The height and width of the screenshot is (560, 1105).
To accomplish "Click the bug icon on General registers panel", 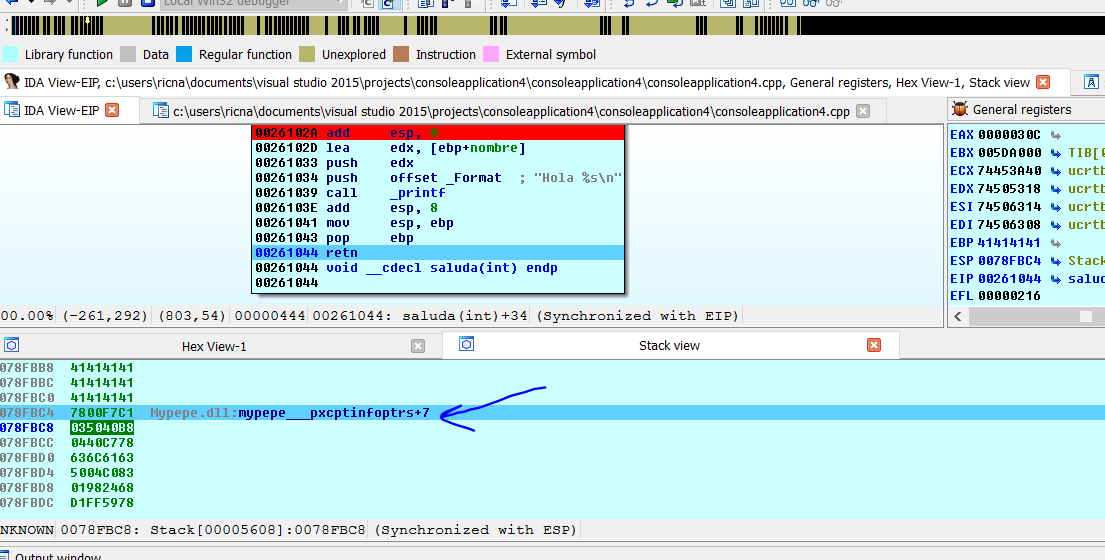I will click(x=960, y=110).
